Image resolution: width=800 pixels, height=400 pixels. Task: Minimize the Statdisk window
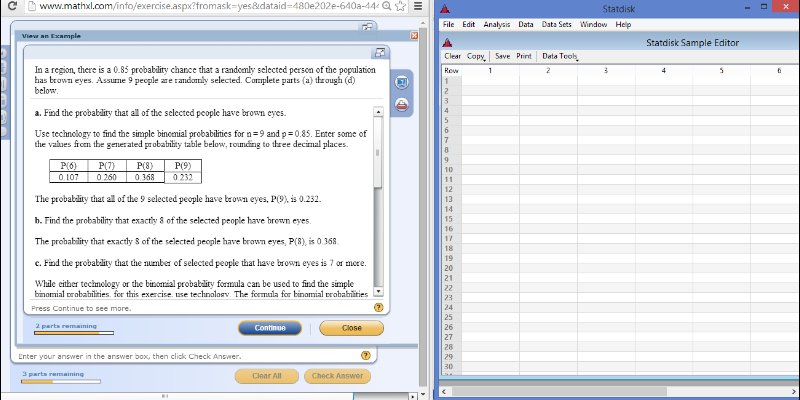[748, 8]
